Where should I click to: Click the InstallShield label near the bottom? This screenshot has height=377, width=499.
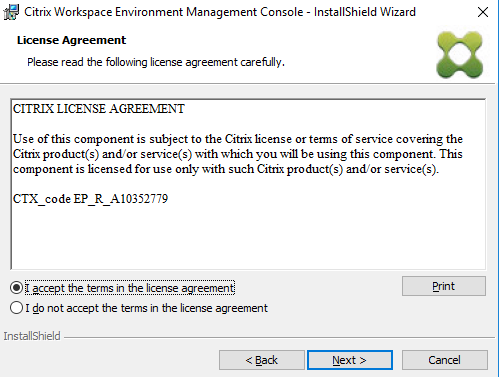coord(32,336)
